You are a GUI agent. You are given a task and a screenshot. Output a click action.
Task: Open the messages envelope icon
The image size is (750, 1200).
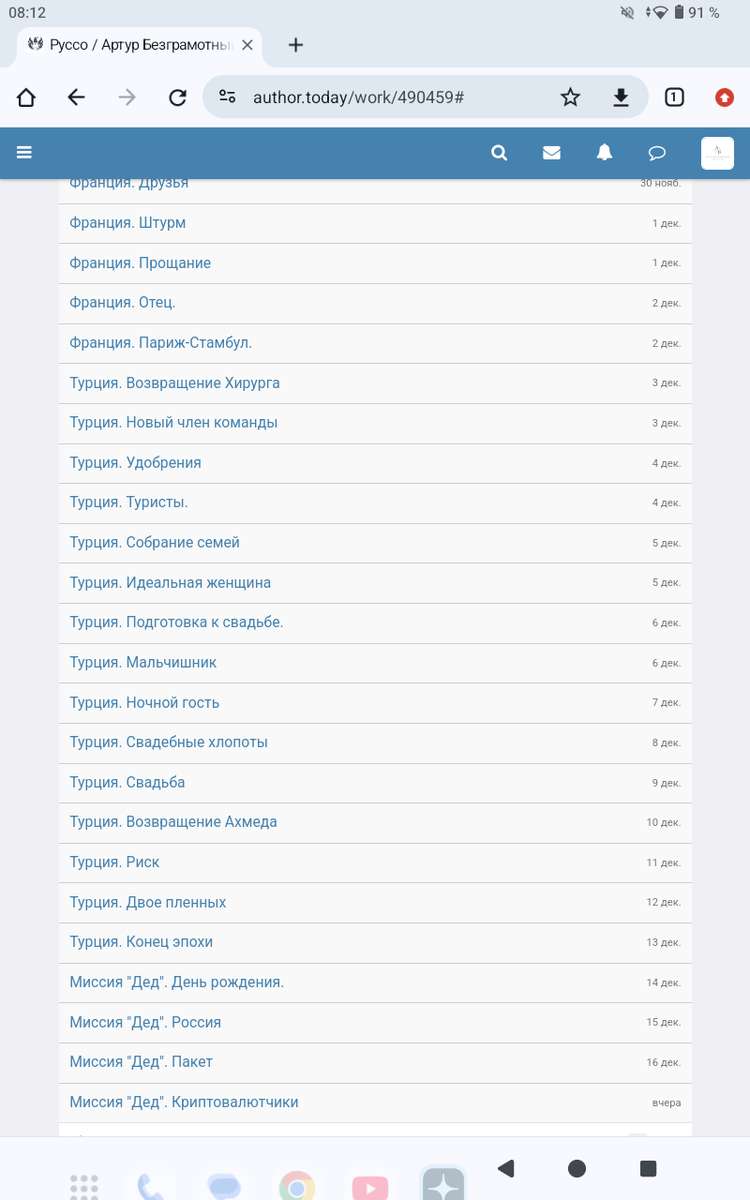tap(551, 153)
